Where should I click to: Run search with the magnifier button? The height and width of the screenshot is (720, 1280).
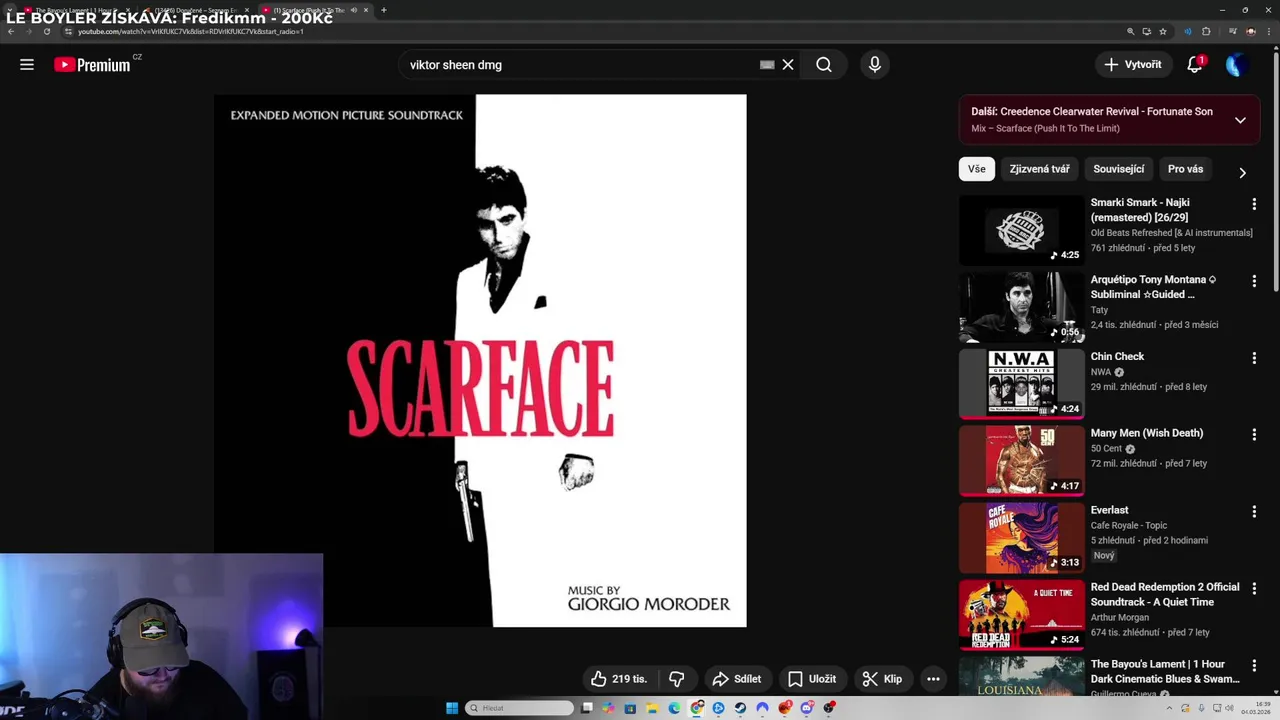click(823, 64)
